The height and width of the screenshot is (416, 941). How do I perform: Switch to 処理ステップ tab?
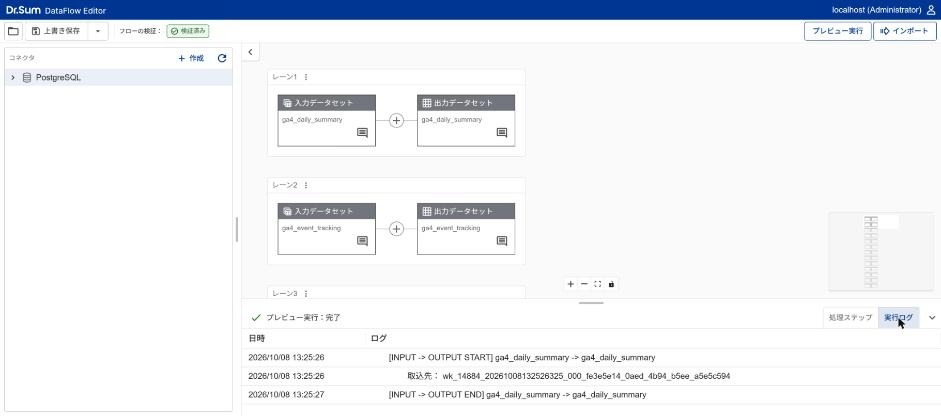(850, 318)
